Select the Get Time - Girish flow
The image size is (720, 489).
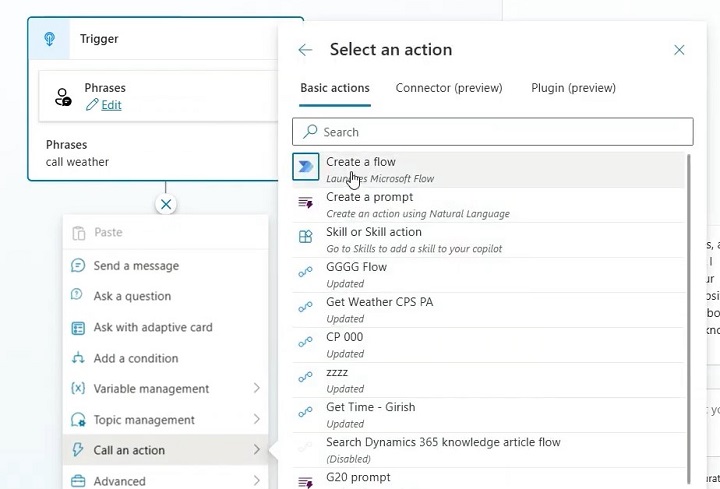coord(370,408)
